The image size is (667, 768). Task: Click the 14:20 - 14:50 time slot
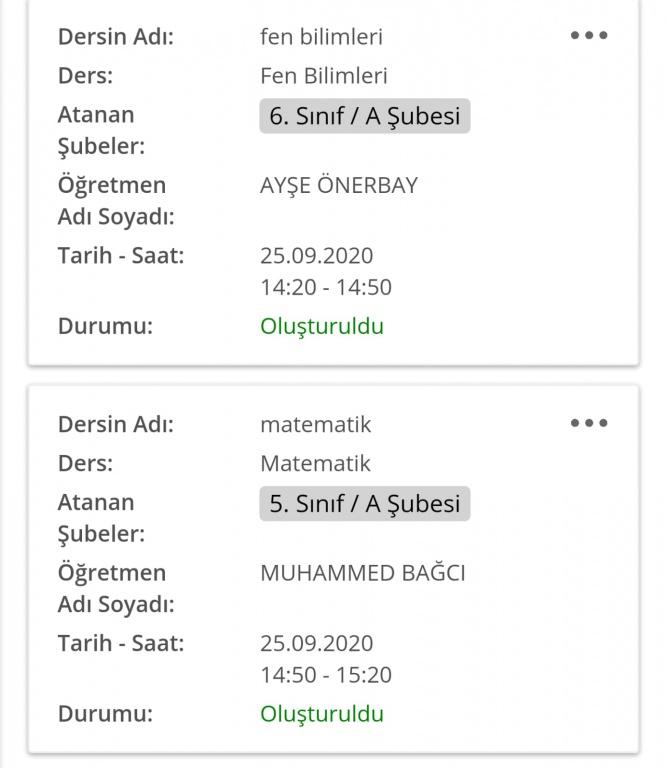[x=325, y=288]
